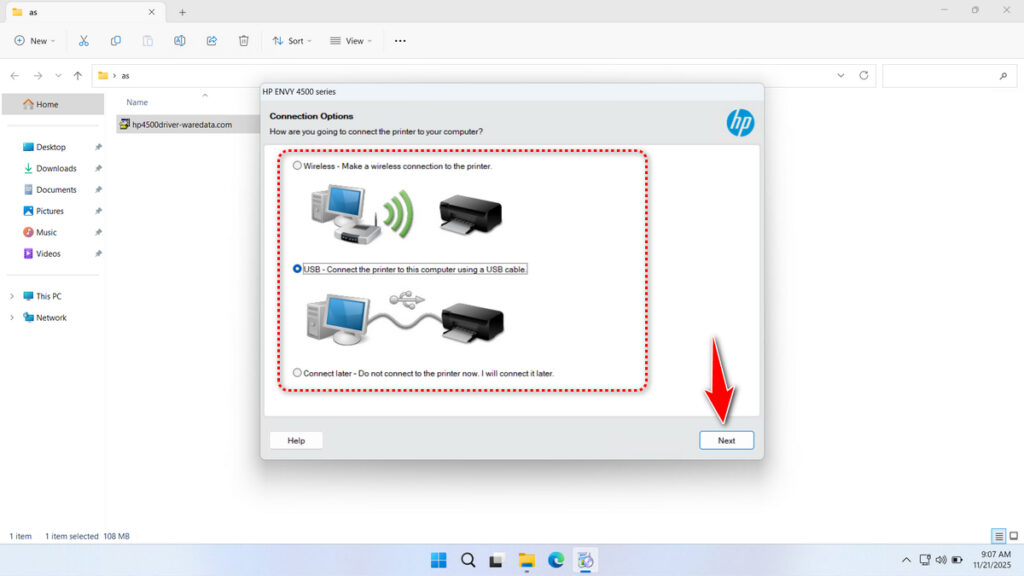The image size is (1024, 576).
Task: Open the See more toolbar menu
Action: coord(400,40)
